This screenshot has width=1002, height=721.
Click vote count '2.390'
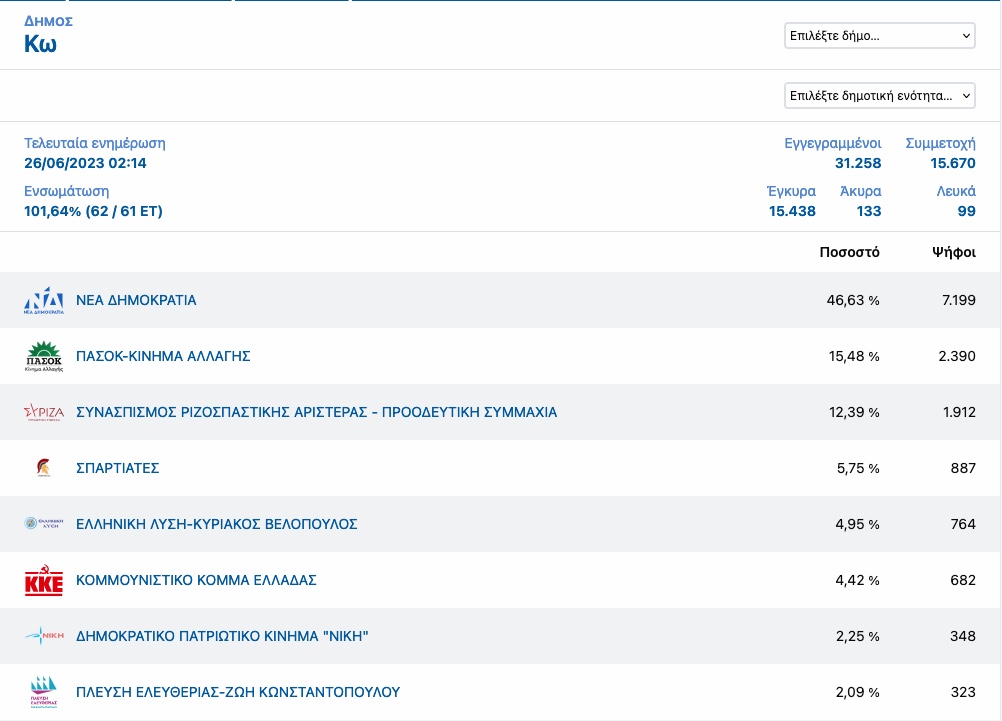[957, 356]
